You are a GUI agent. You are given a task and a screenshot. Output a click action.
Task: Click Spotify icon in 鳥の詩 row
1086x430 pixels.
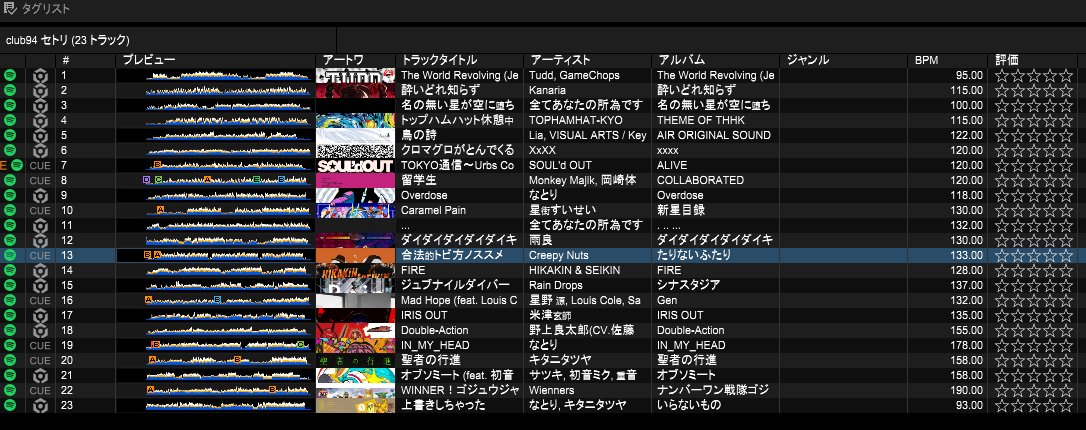[10, 135]
